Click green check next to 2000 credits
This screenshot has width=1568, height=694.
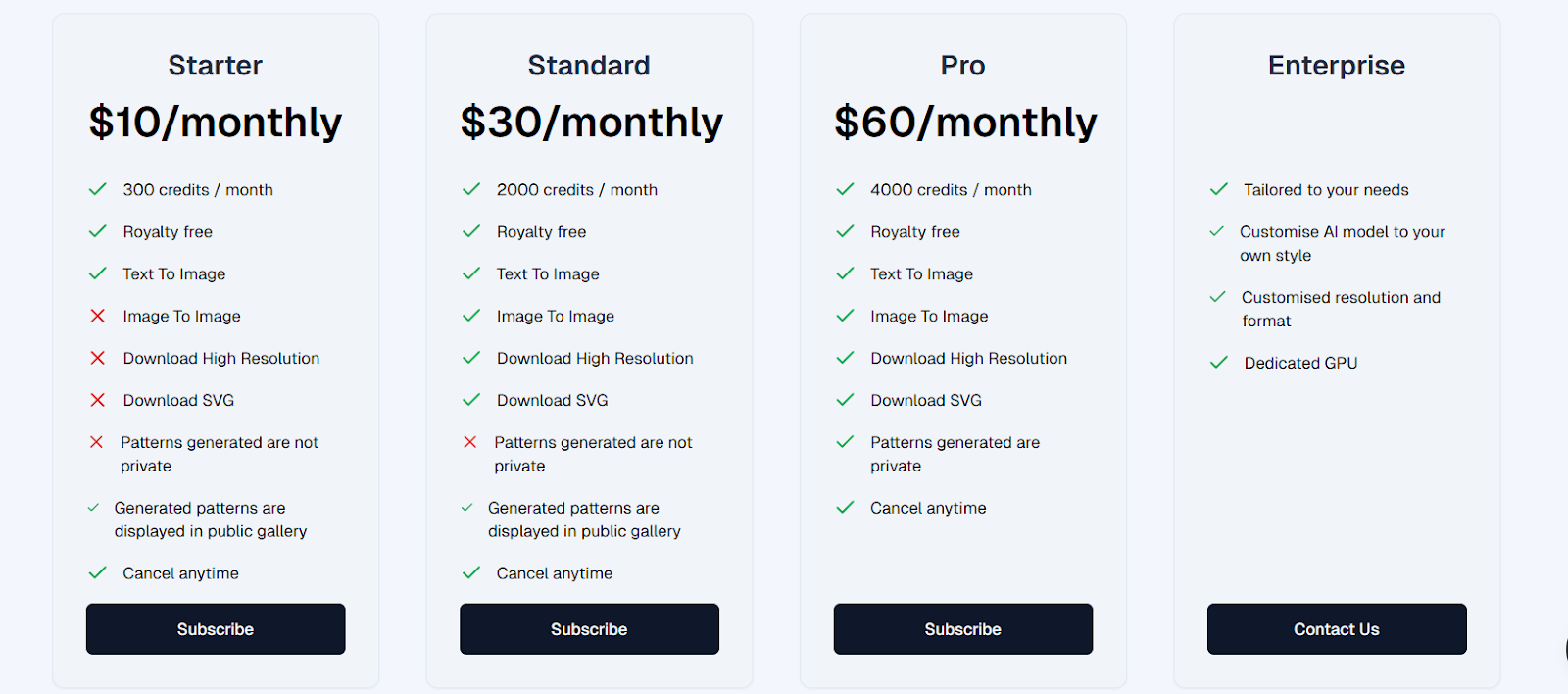click(x=471, y=189)
